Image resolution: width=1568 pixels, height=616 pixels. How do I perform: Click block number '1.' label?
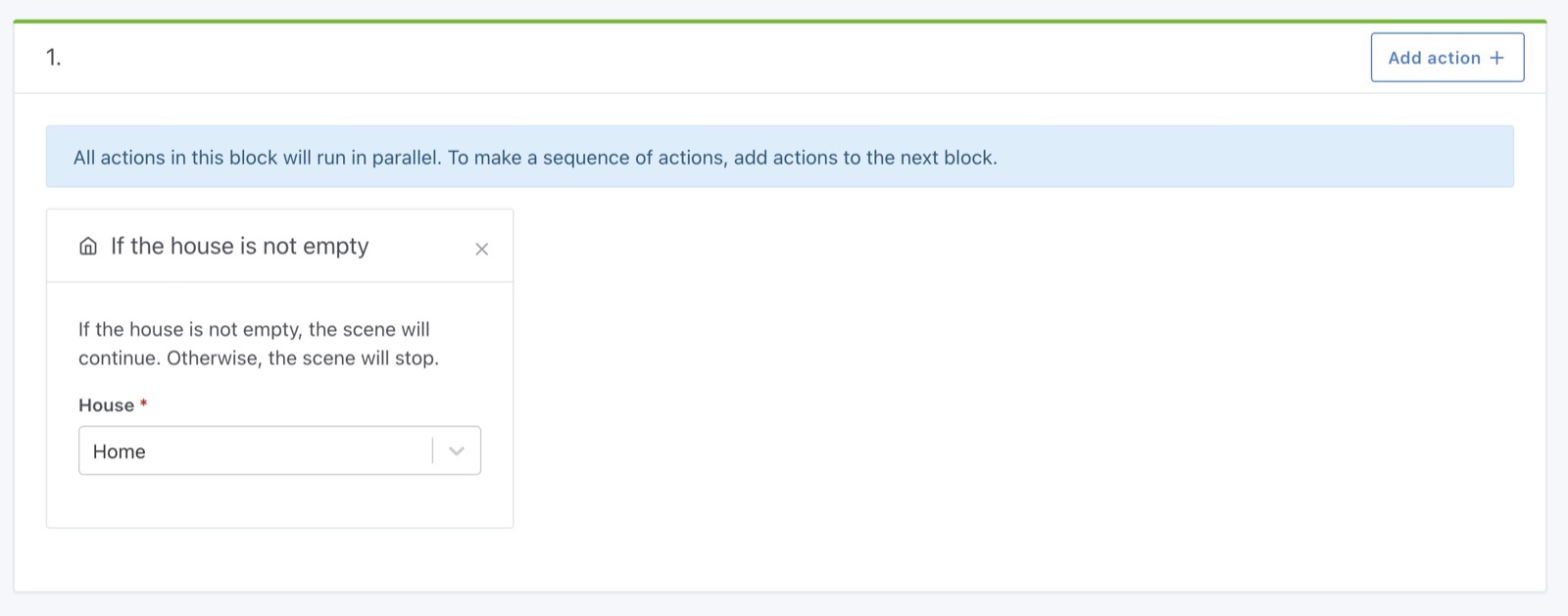coord(53,58)
